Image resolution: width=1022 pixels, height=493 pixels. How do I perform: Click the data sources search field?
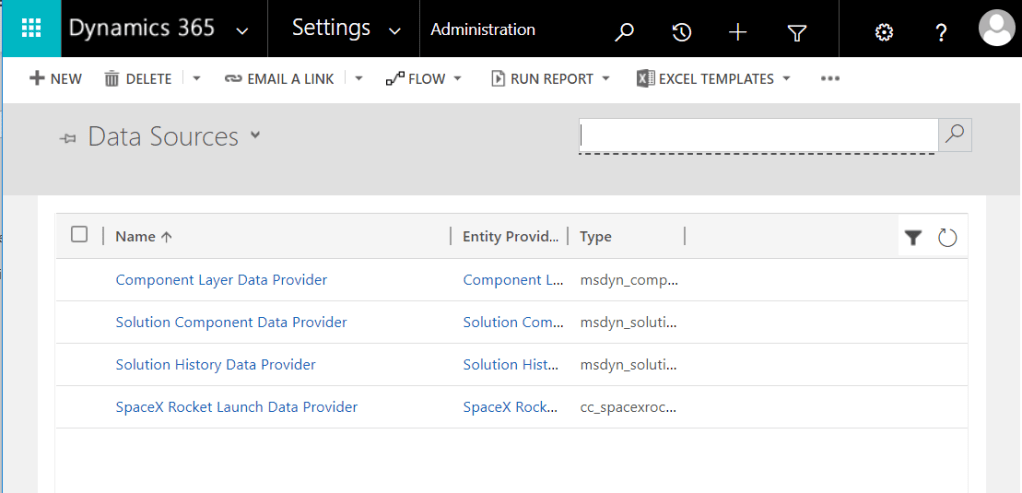click(758, 134)
